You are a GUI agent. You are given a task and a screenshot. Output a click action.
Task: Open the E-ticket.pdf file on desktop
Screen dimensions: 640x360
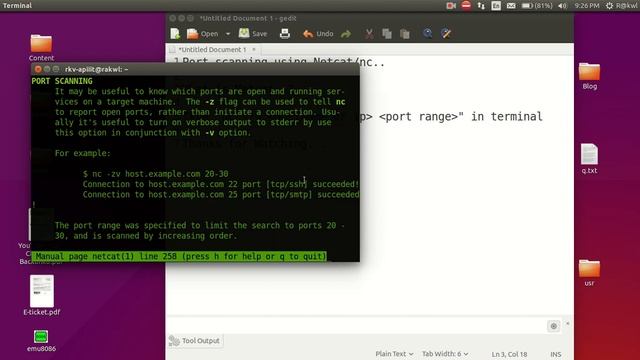tap(42, 296)
